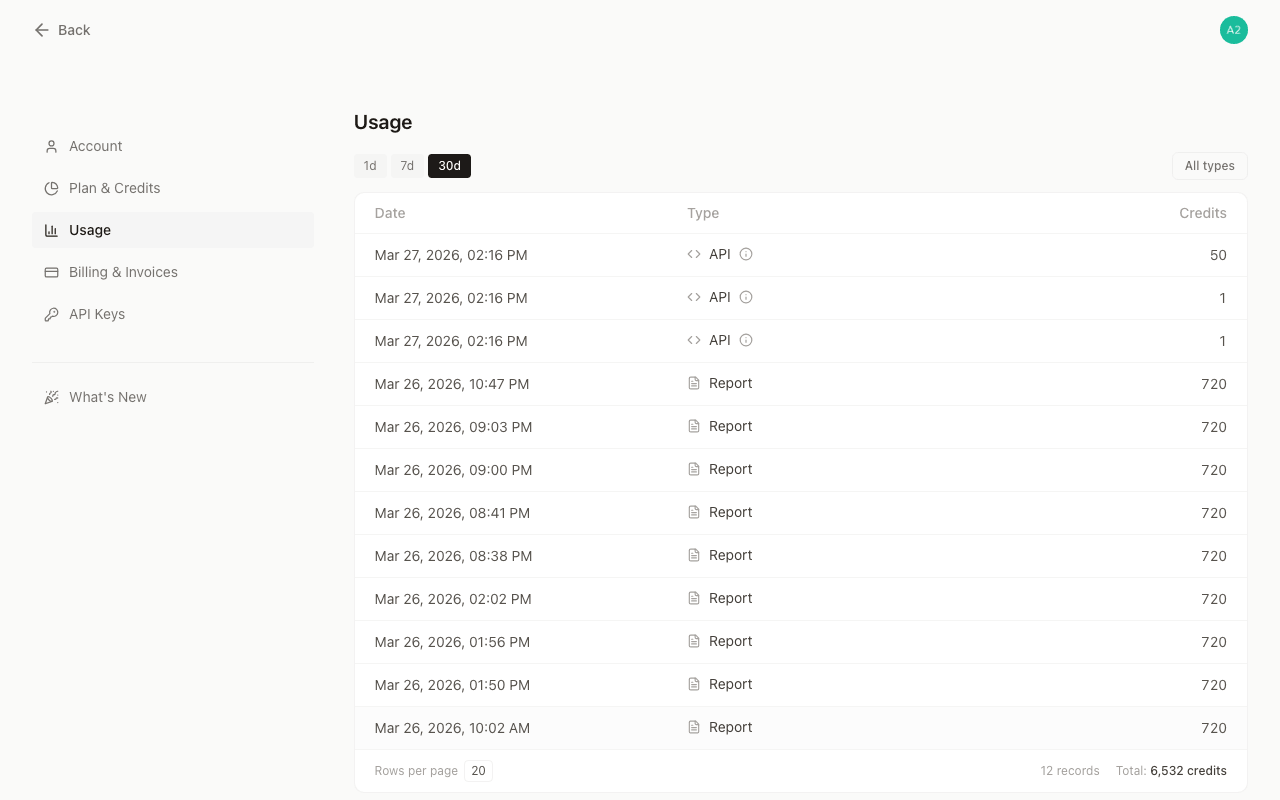Image resolution: width=1280 pixels, height=800 pixels.
Task: Click the Plan & Credits pie icon
Action: tap(51, 188)
